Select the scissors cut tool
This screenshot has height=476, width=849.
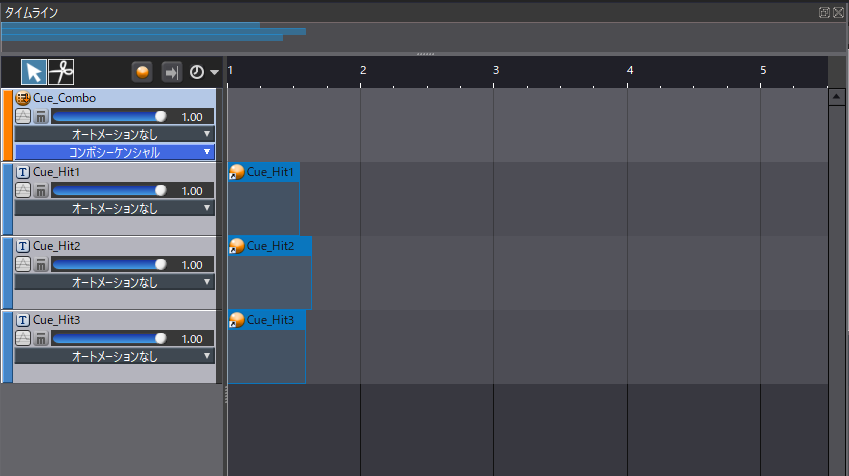point(61,72)
